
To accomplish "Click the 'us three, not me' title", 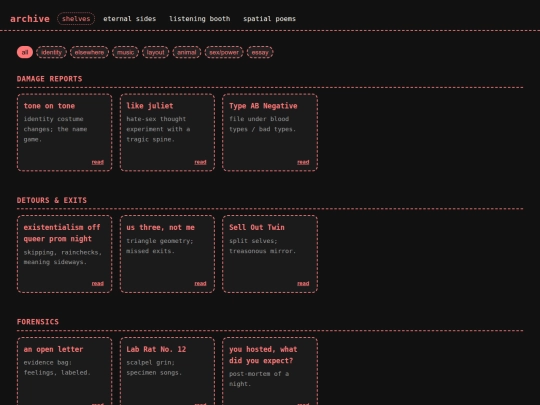I will [160, 227].
